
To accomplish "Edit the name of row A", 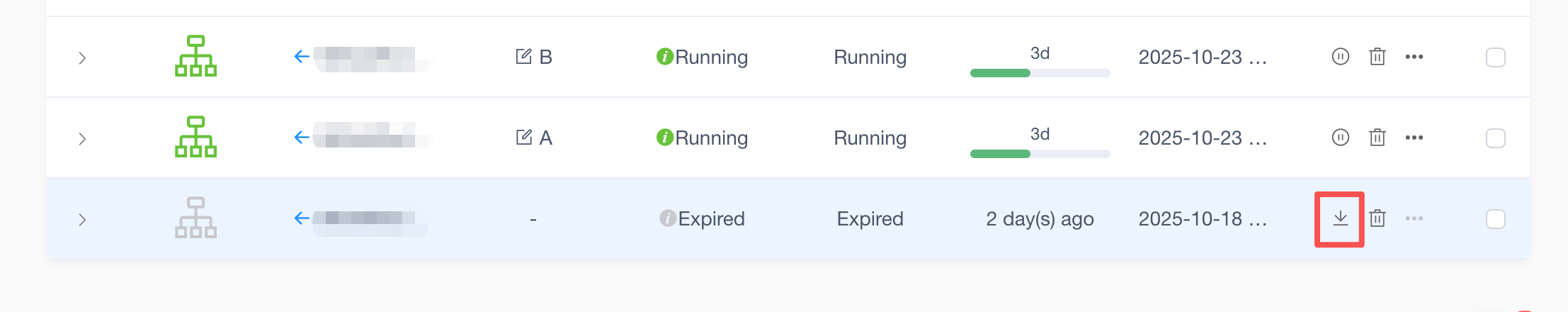I will point(523,138).
